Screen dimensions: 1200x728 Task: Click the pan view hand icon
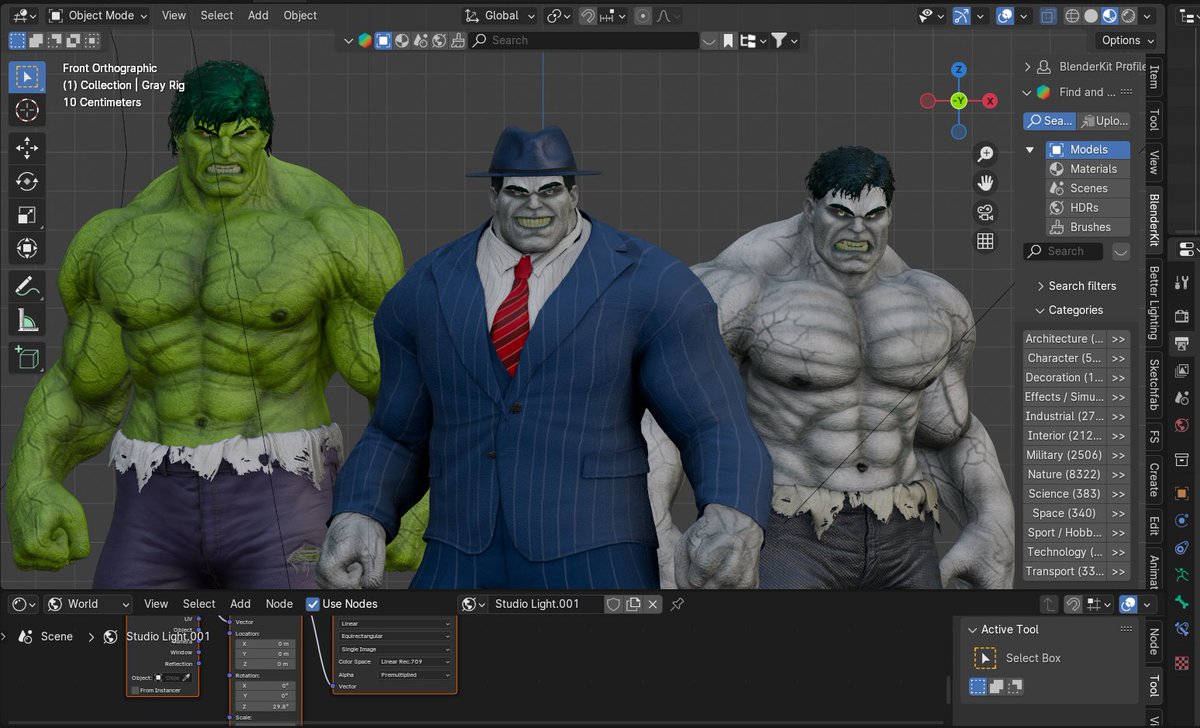tap(985, 183)
